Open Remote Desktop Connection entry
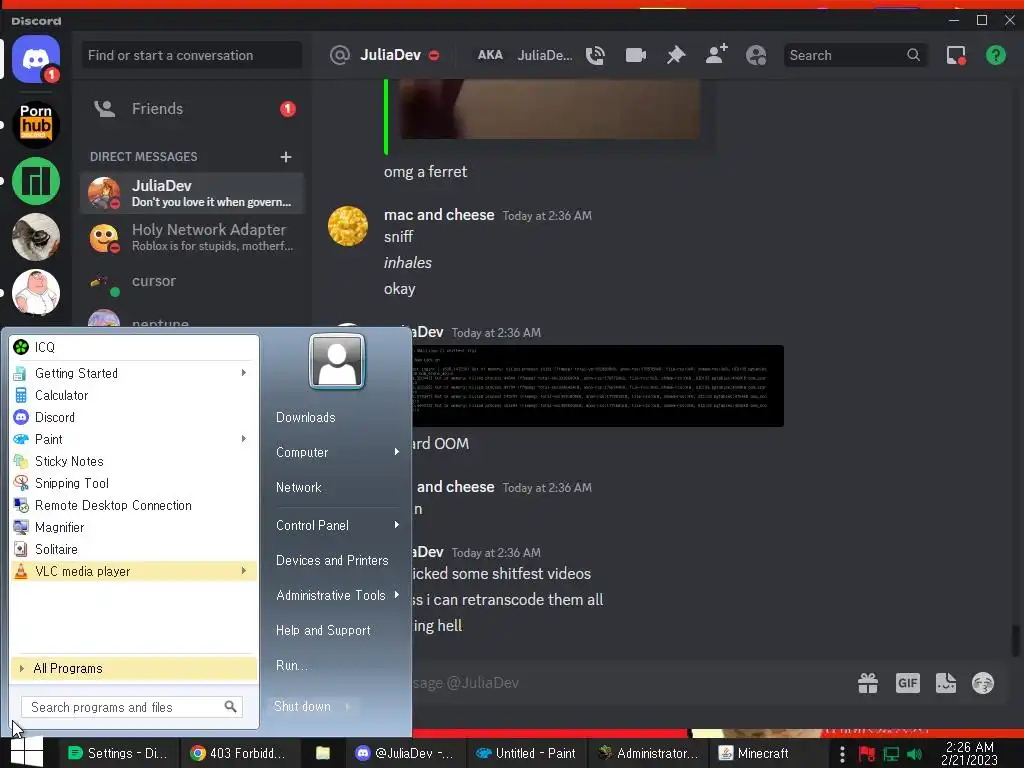This screenshot has height=768, width=1024. point(135,505)
